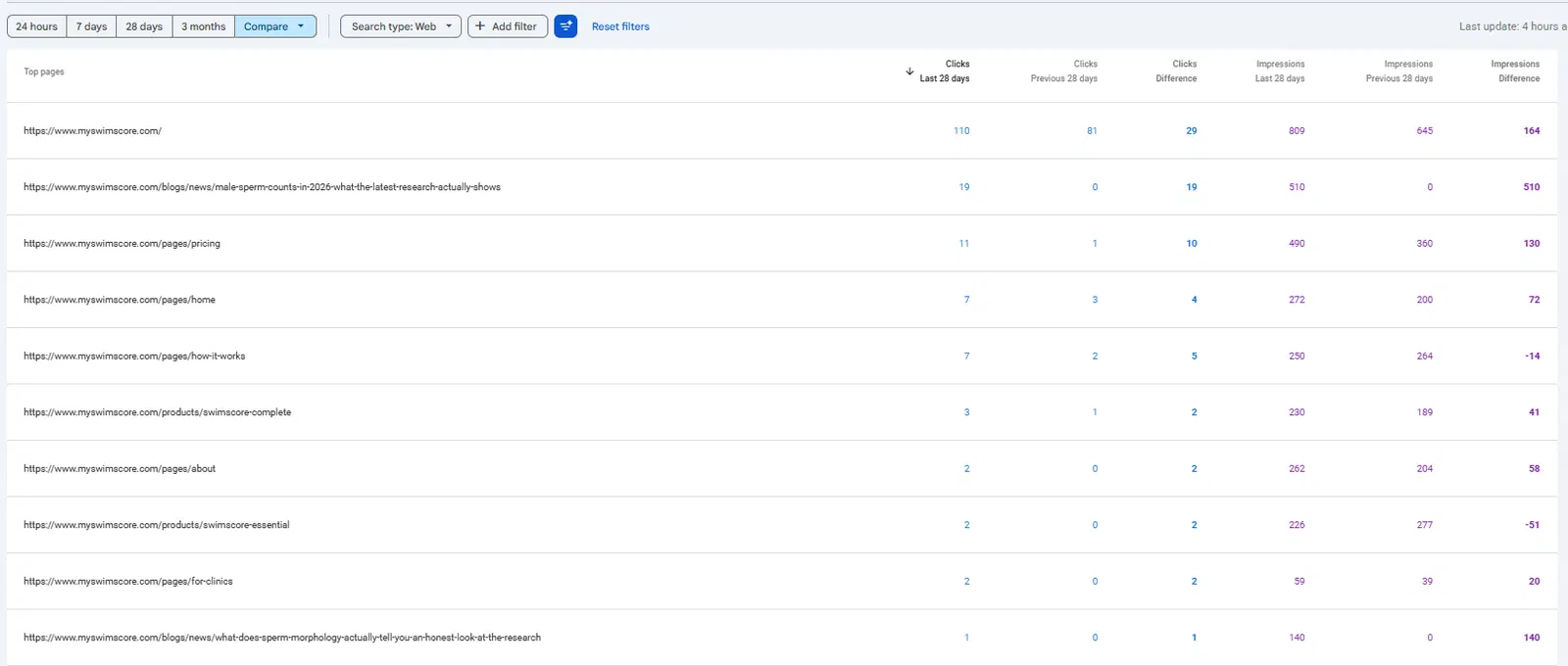
Task: Click the 272 impressions value for pages/home
Action: coord(1297,300)
